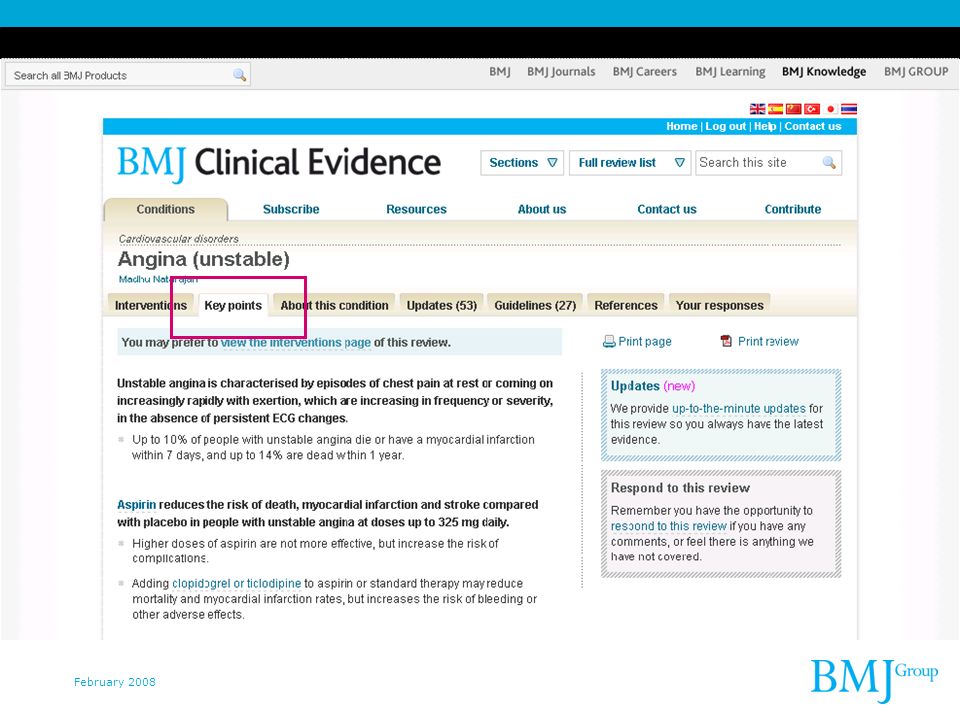Viewport: 960px width, 720px height.
Task: Open the Your responses tab
Action: [x=719, y=305]
